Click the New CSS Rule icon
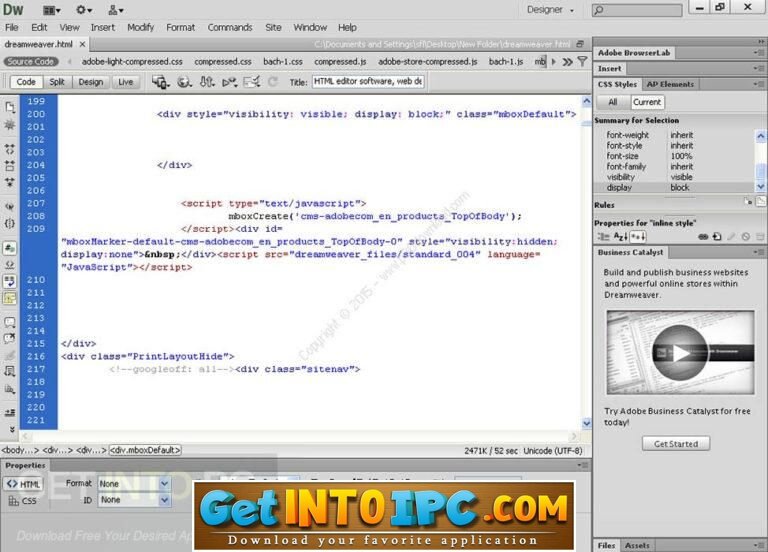 point(717,237)
